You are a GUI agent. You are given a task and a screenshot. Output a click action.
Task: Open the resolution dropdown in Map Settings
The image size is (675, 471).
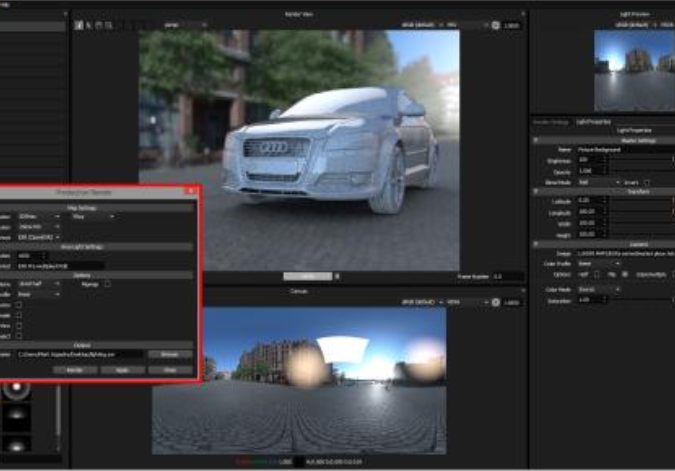pos(39,227)
